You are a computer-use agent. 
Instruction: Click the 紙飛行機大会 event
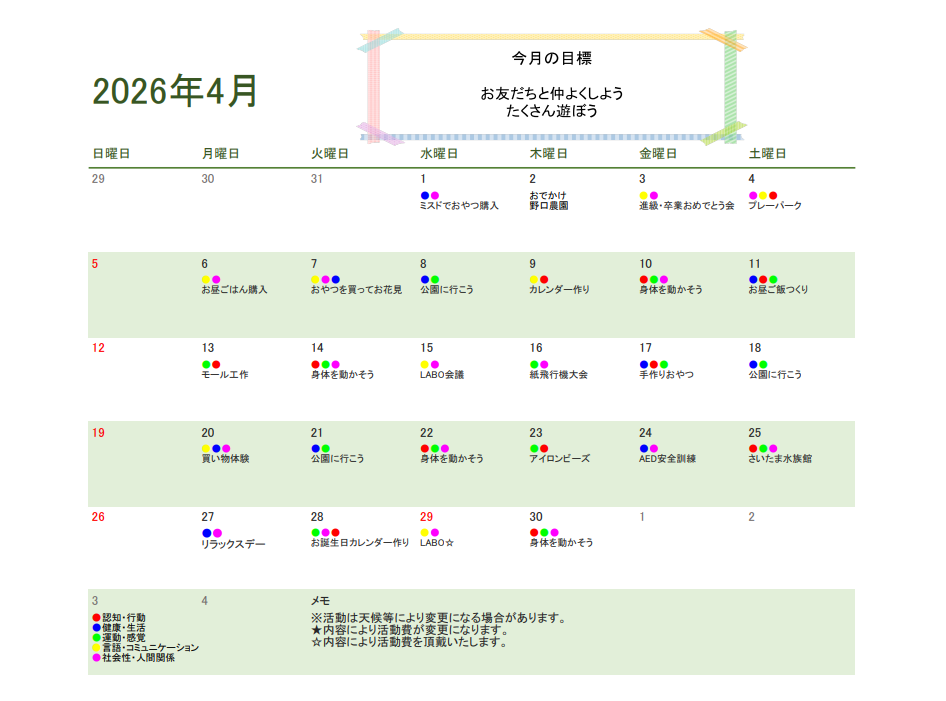558,375
